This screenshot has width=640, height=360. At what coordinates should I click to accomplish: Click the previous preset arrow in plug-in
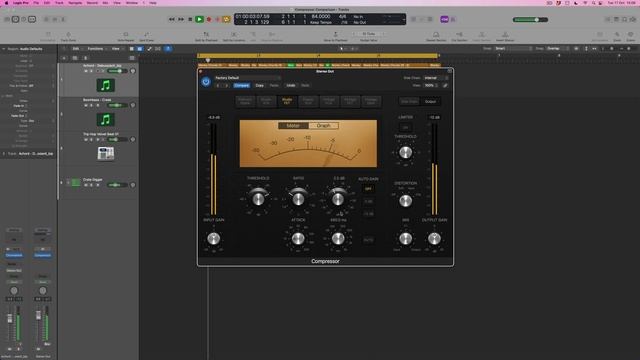(218, 85)
